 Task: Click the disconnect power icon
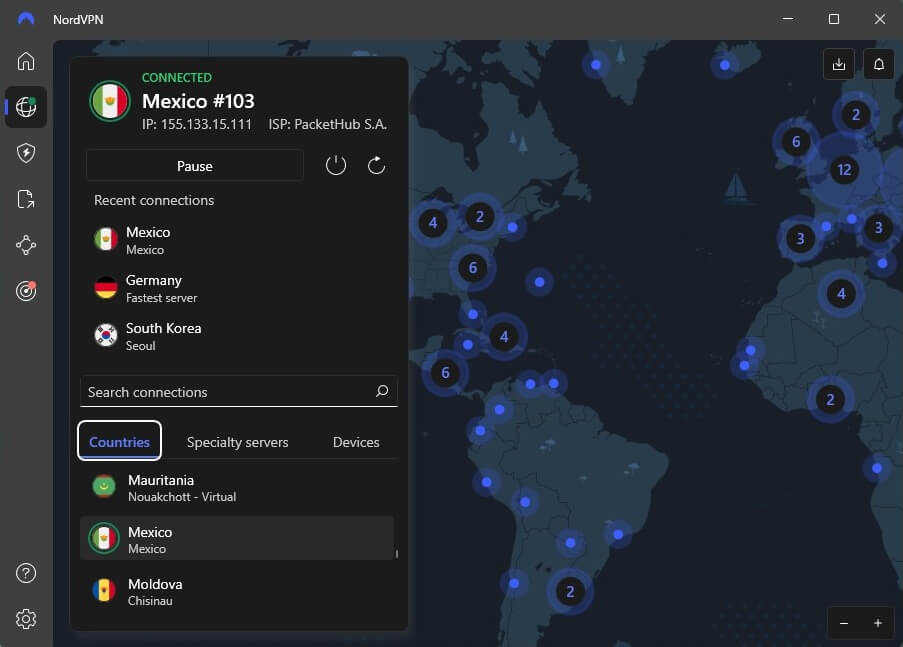tap(336, 165)
